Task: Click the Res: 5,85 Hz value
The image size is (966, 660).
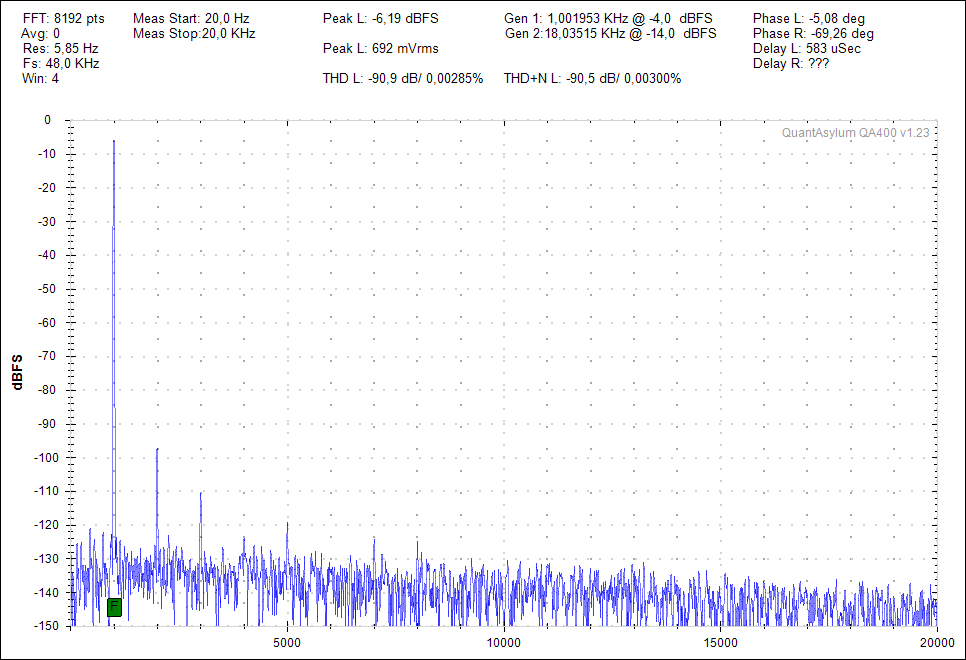Action: point(60,48)
